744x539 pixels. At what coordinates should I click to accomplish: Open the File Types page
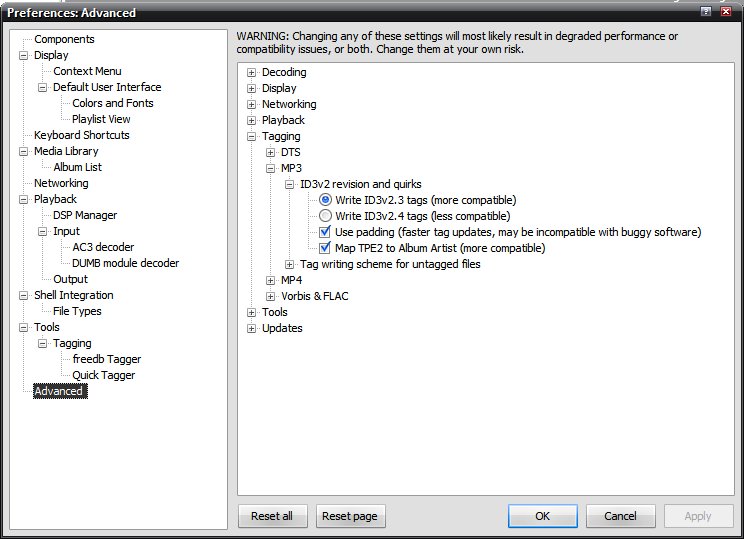point(77,311)
